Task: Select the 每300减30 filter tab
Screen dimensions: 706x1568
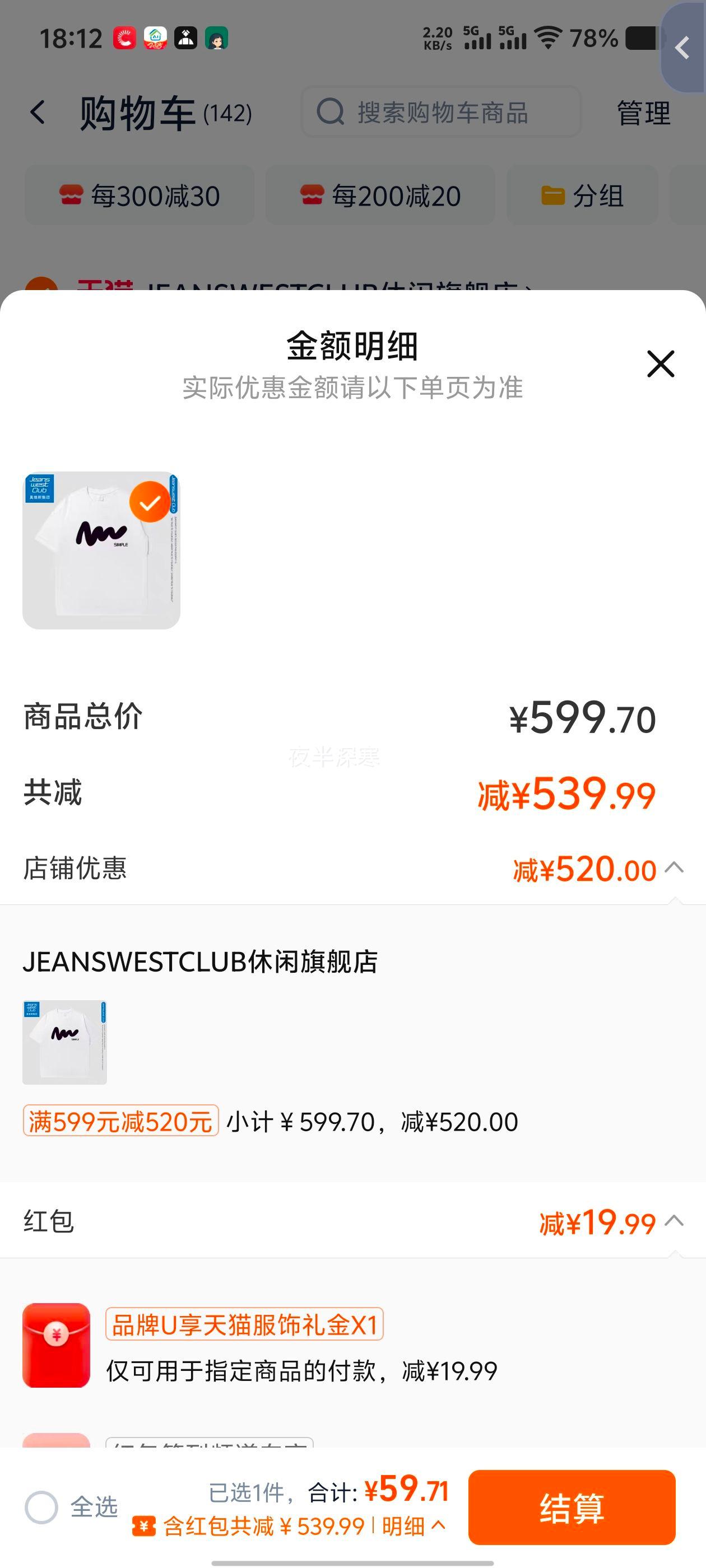Action: pyautogui.click(x=140, y=195)
